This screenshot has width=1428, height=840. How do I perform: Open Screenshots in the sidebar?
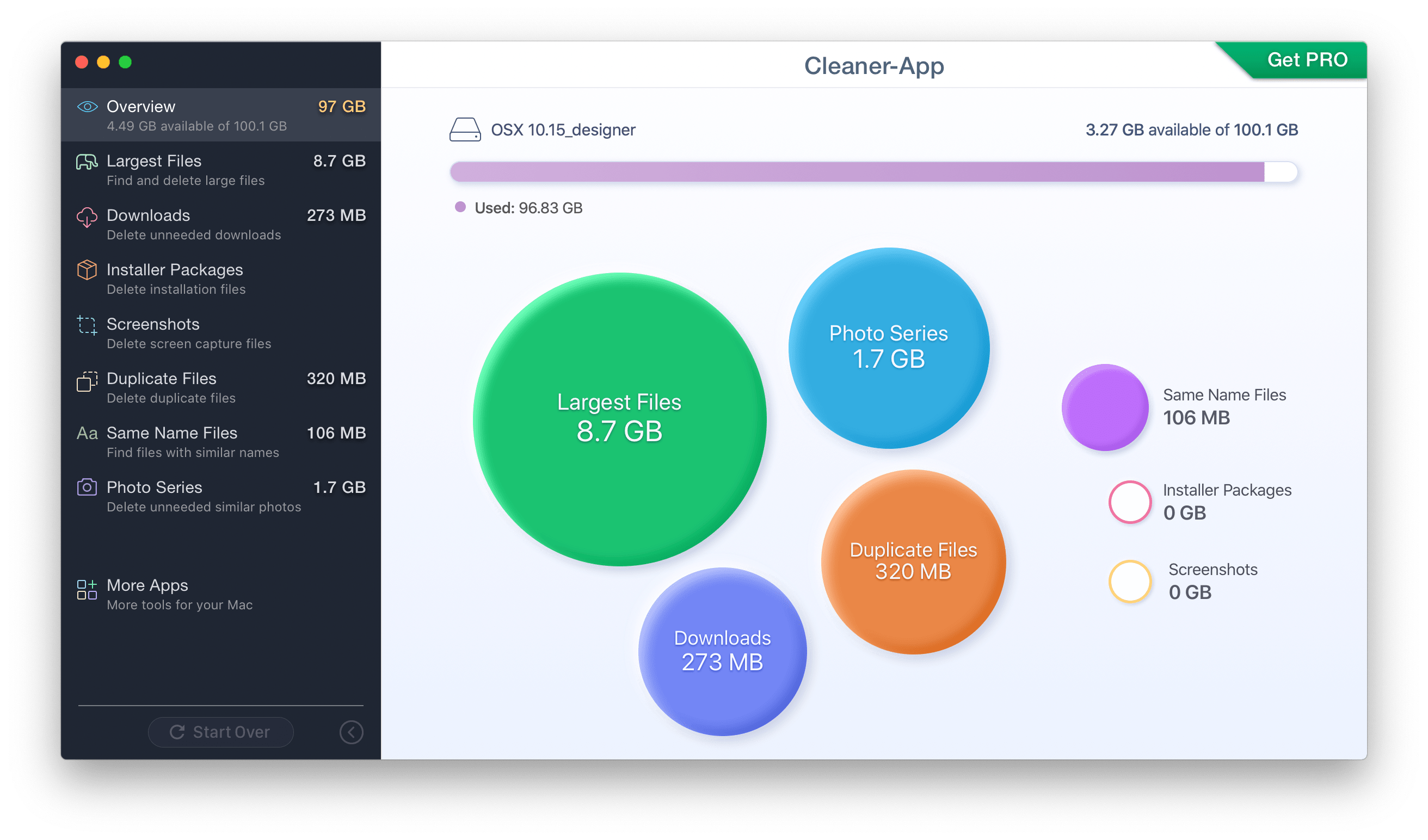click(x=221, y=332)
